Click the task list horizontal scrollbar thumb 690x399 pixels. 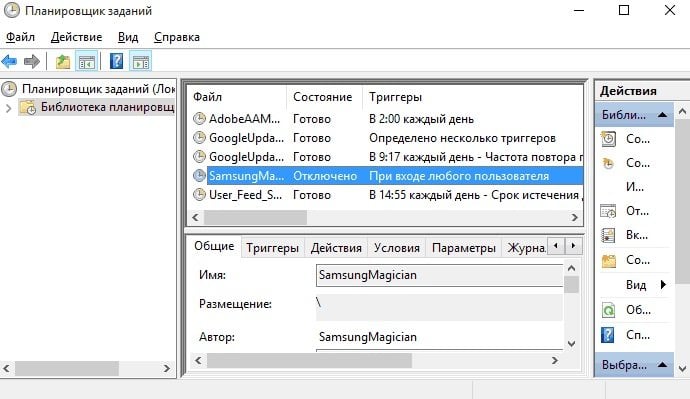[255, 217]
